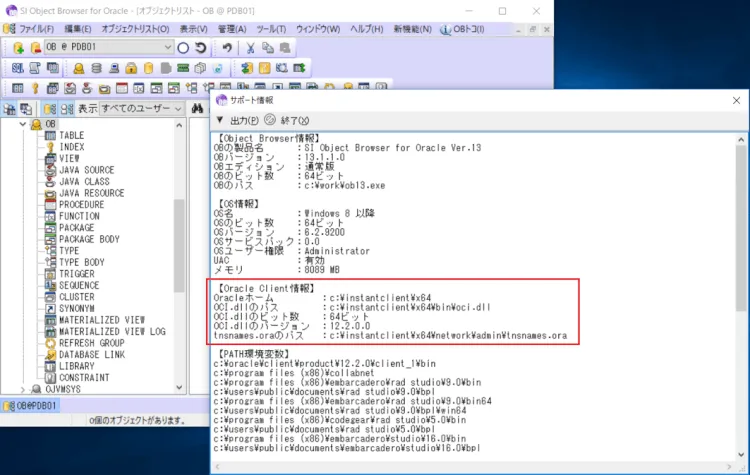Select MATERIALIZED VIEW LOG tree item
The image size is (750, 475).
point(112,331)
